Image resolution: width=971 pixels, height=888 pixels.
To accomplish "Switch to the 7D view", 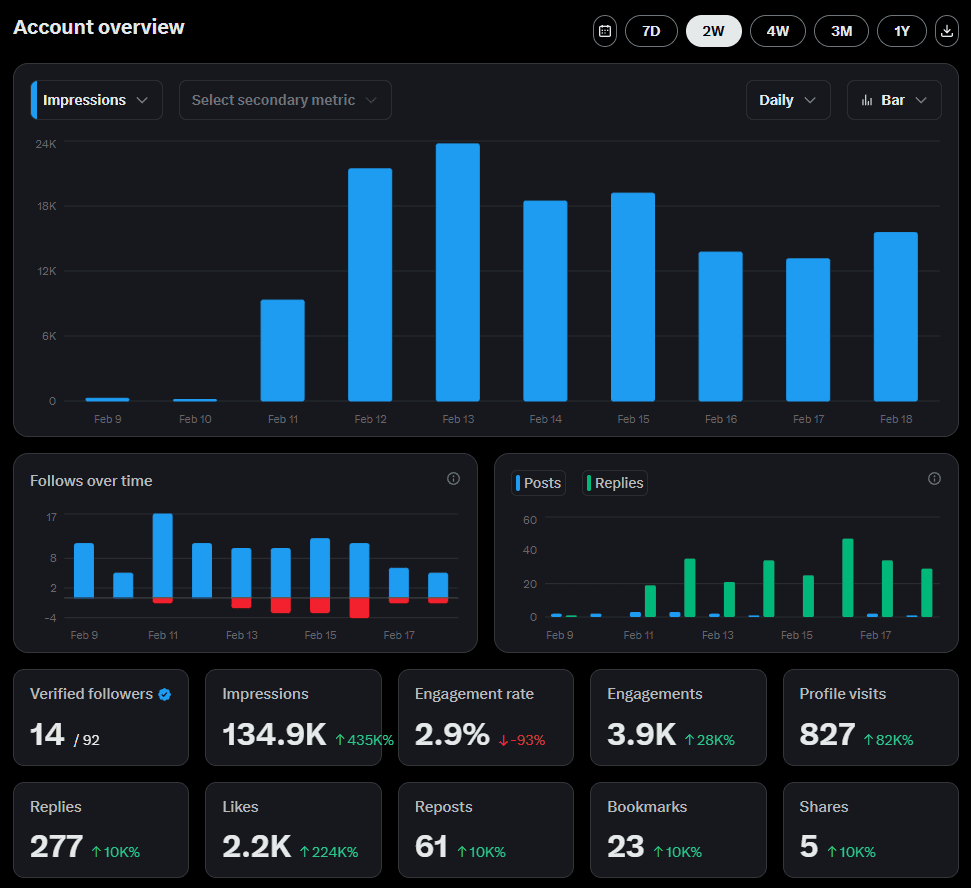I will (x=651, y=31).
